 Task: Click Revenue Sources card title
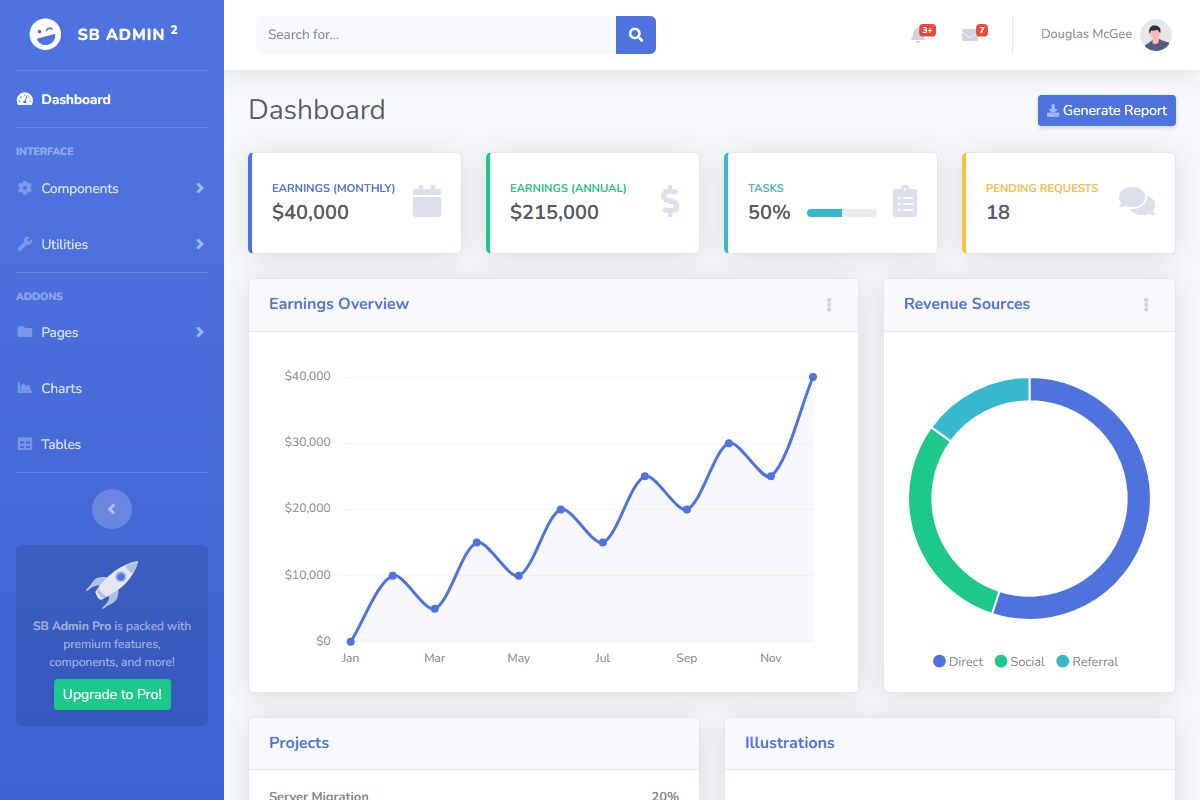coord(967,304)
